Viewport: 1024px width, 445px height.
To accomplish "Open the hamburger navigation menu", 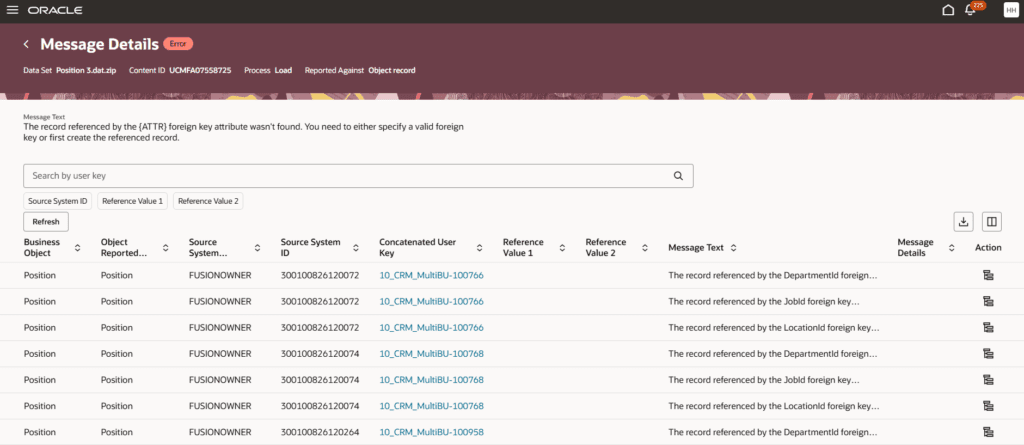I will (x=13, y=10).
